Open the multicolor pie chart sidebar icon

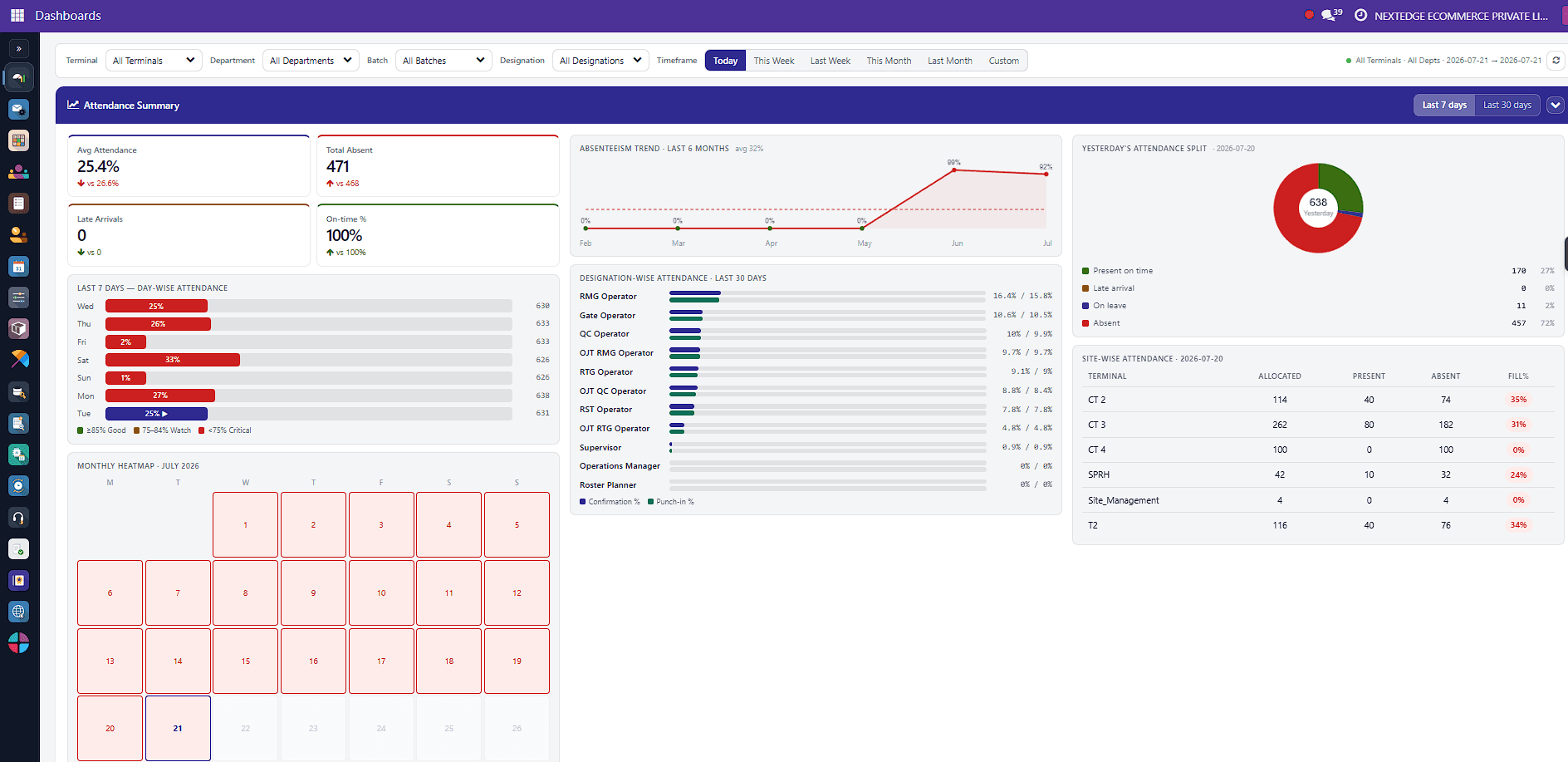tap(18, 643)
